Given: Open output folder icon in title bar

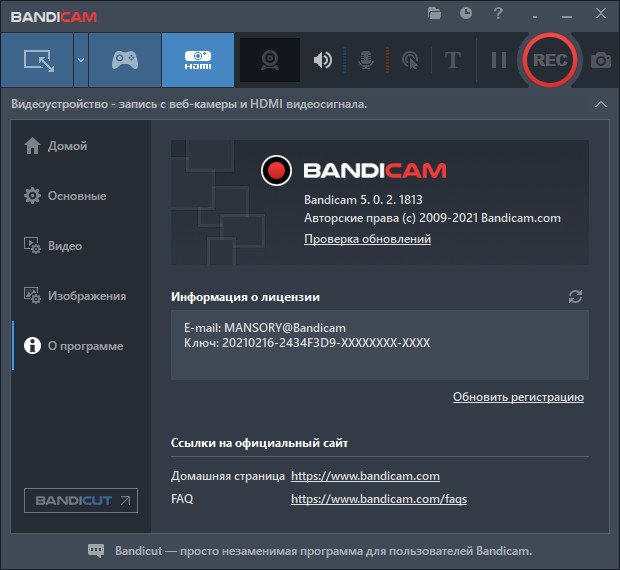Looking at the screenshot, I should (434, 13).
